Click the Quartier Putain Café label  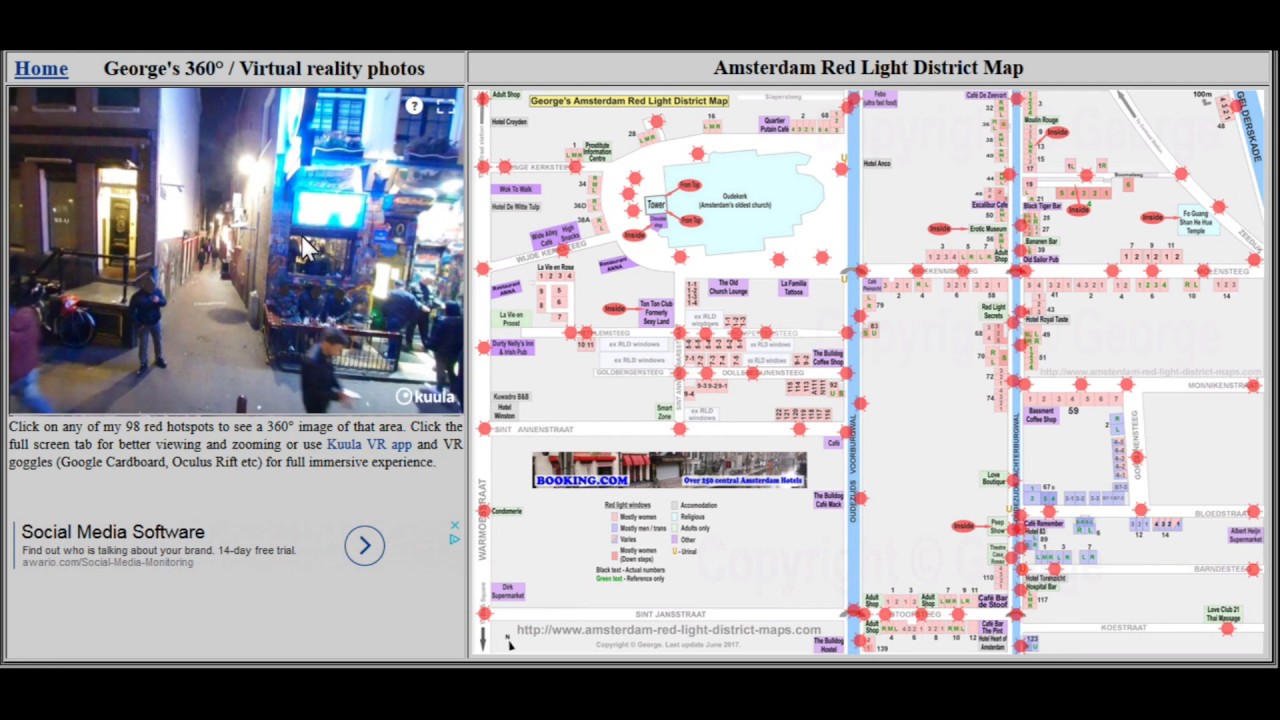pyautogui.click(x=774, y=125)
